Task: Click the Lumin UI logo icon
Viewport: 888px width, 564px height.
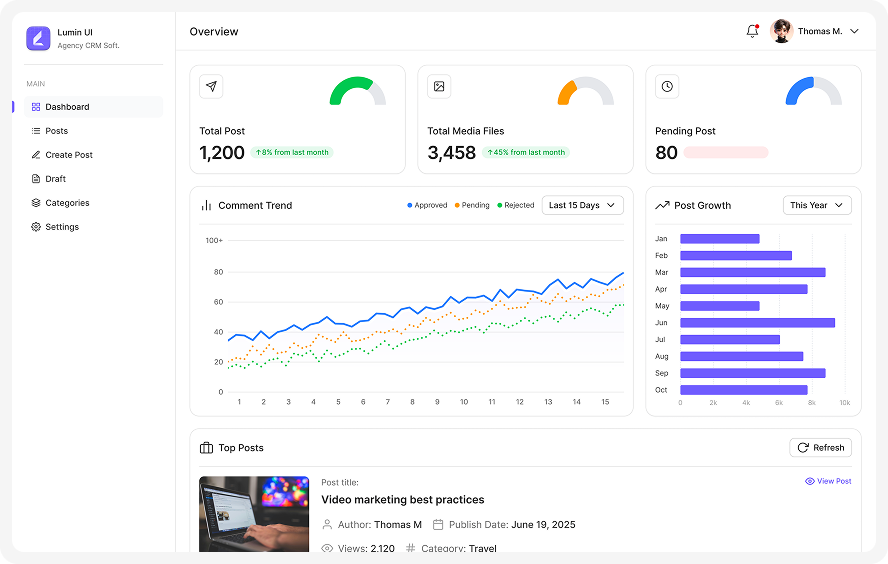Action: pyautogui.click(x=38, y=38)
